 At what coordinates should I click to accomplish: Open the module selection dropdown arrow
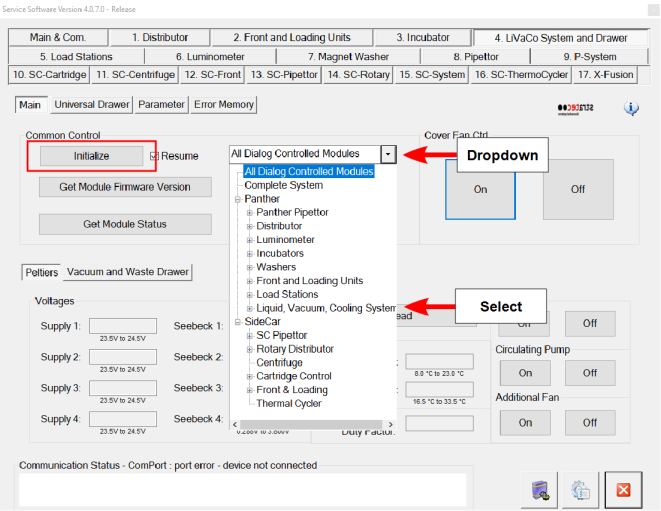388,154
